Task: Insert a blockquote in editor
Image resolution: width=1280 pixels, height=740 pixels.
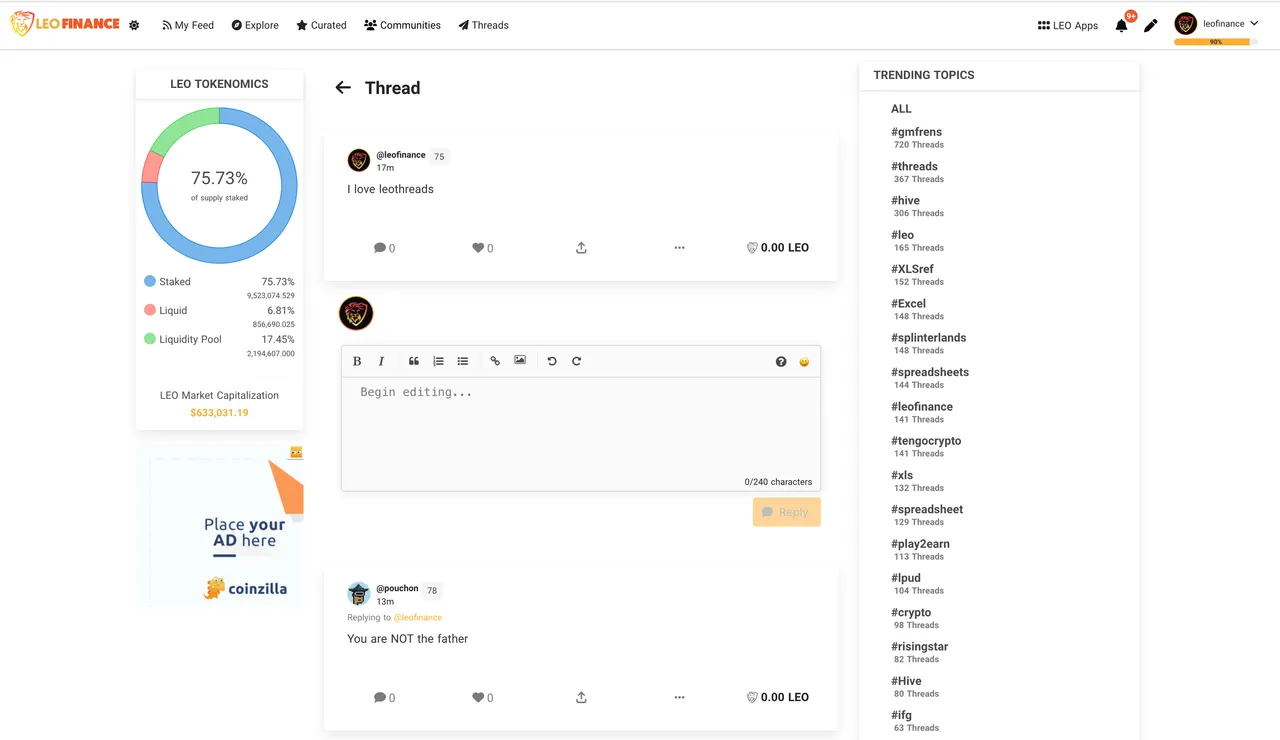Action: (413, 361)
